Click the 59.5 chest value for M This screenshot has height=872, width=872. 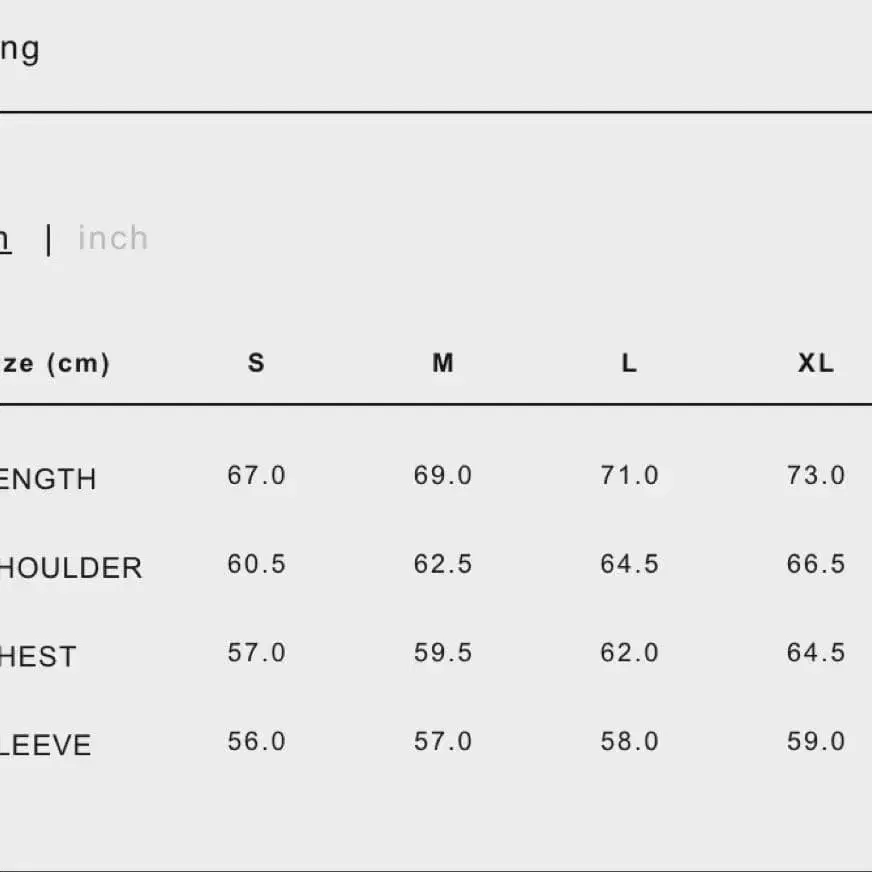coord(443,653)
